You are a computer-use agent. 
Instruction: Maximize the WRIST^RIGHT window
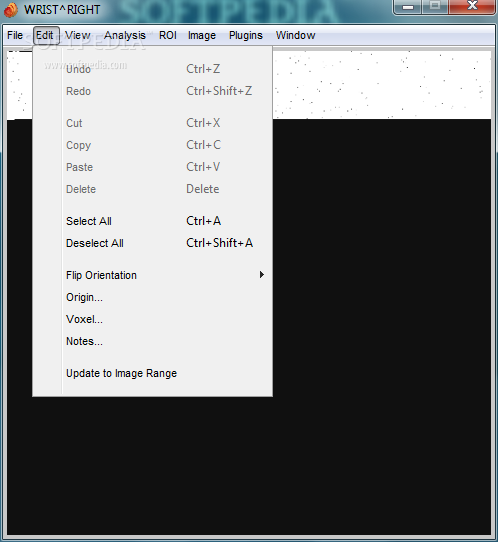(x=435, y=7)
